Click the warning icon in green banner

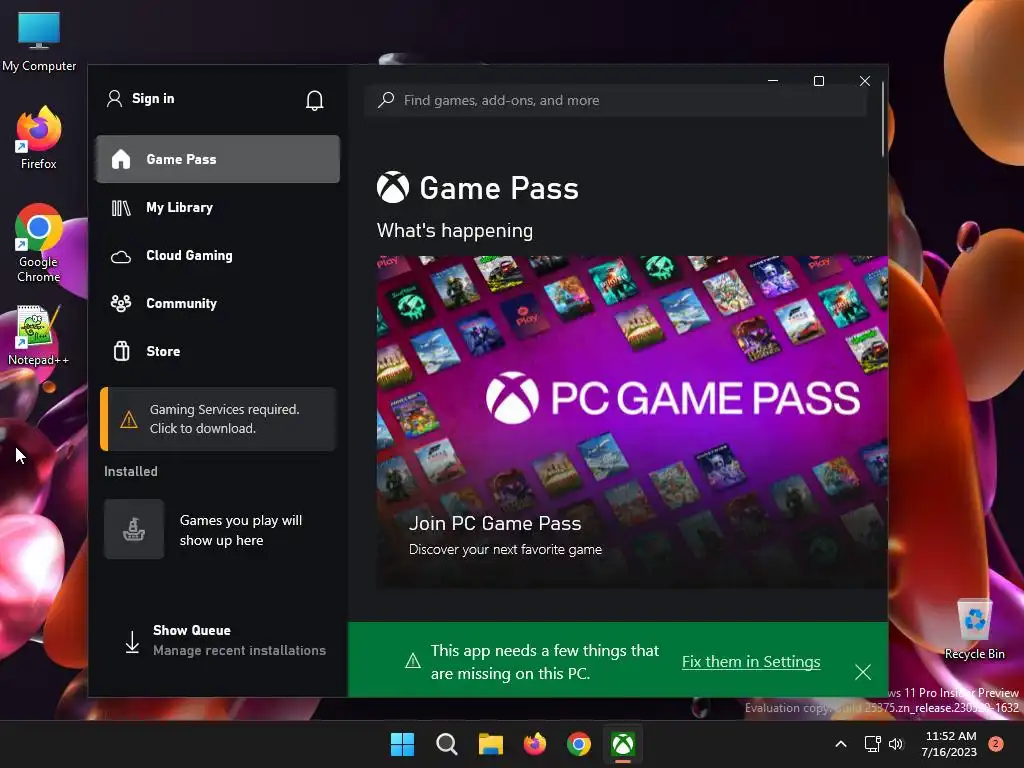point(413,662)
